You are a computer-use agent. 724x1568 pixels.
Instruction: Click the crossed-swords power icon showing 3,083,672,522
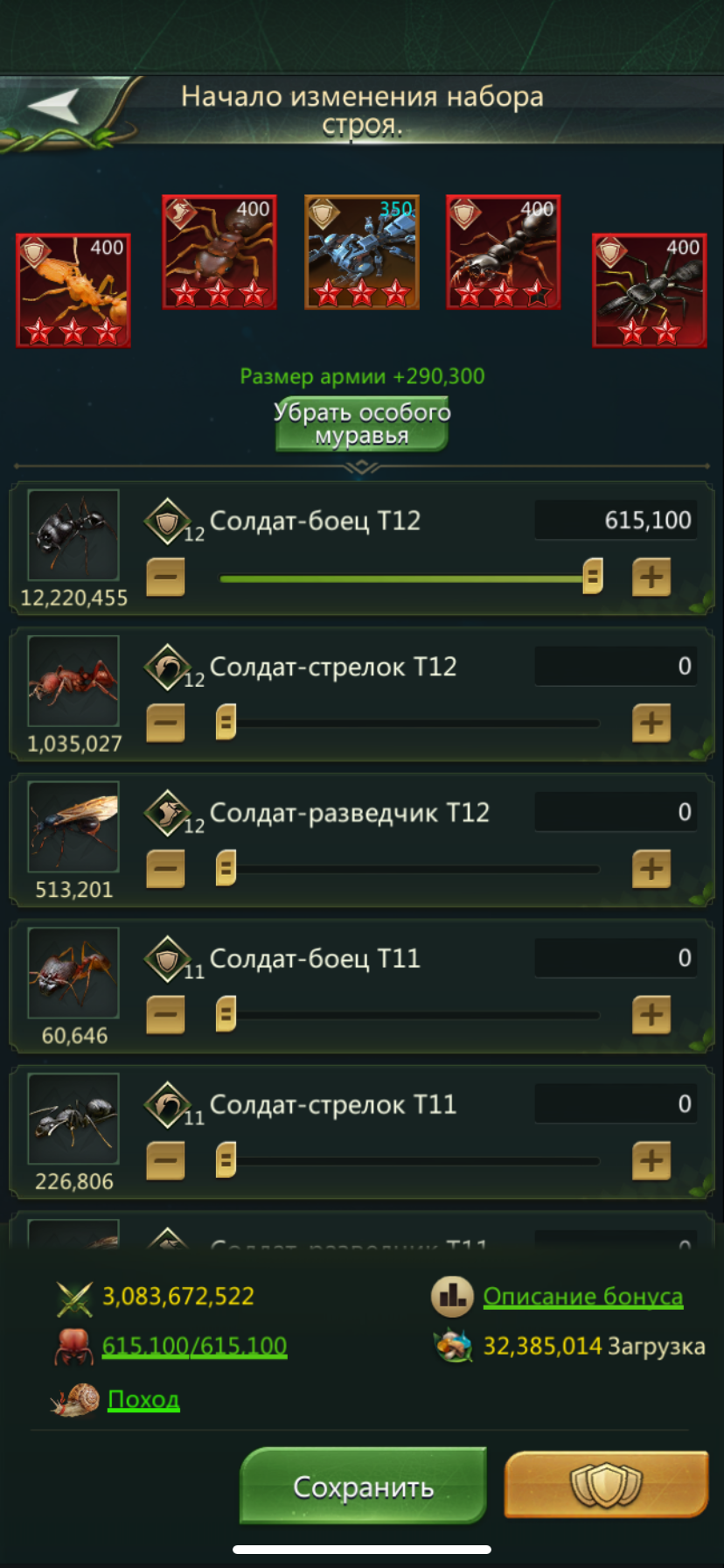click(x=77, y=1295)
